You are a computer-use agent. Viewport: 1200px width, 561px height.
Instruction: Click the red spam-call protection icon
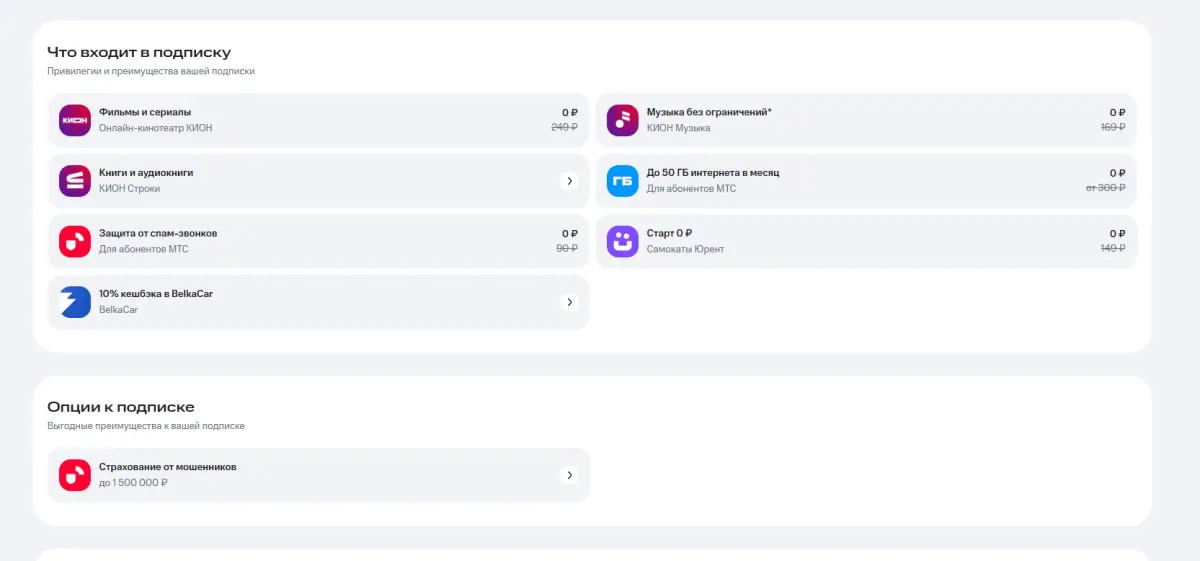(75, 241)
